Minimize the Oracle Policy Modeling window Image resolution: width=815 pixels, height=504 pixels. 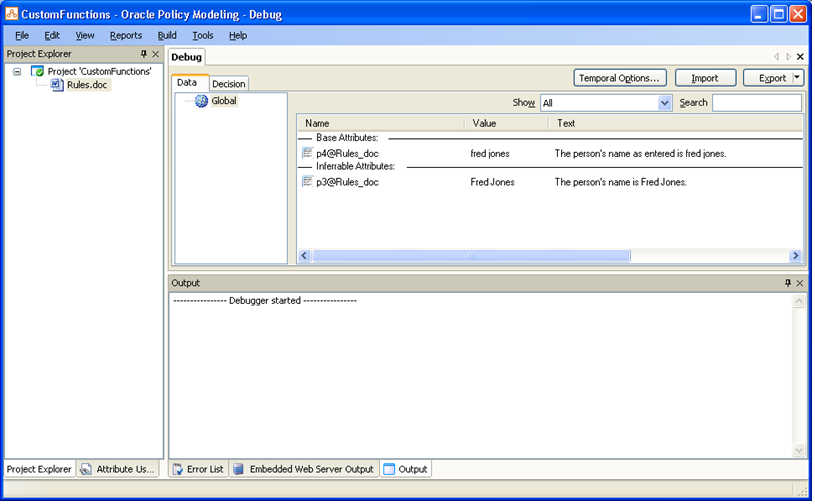(759, 14)
